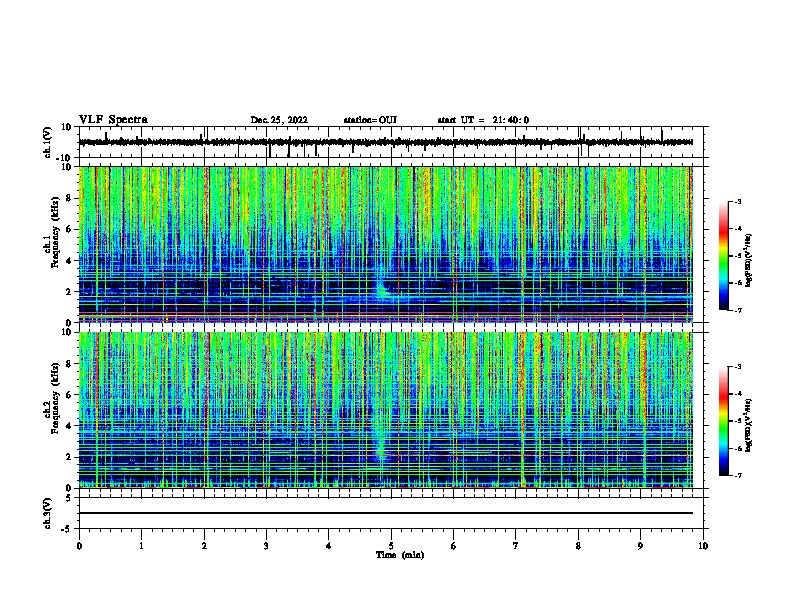Image resolution: width=792 pixels, height=612 pixels.
Task: Click the 'Time (min)' axis label
Action: click(400, 555)
